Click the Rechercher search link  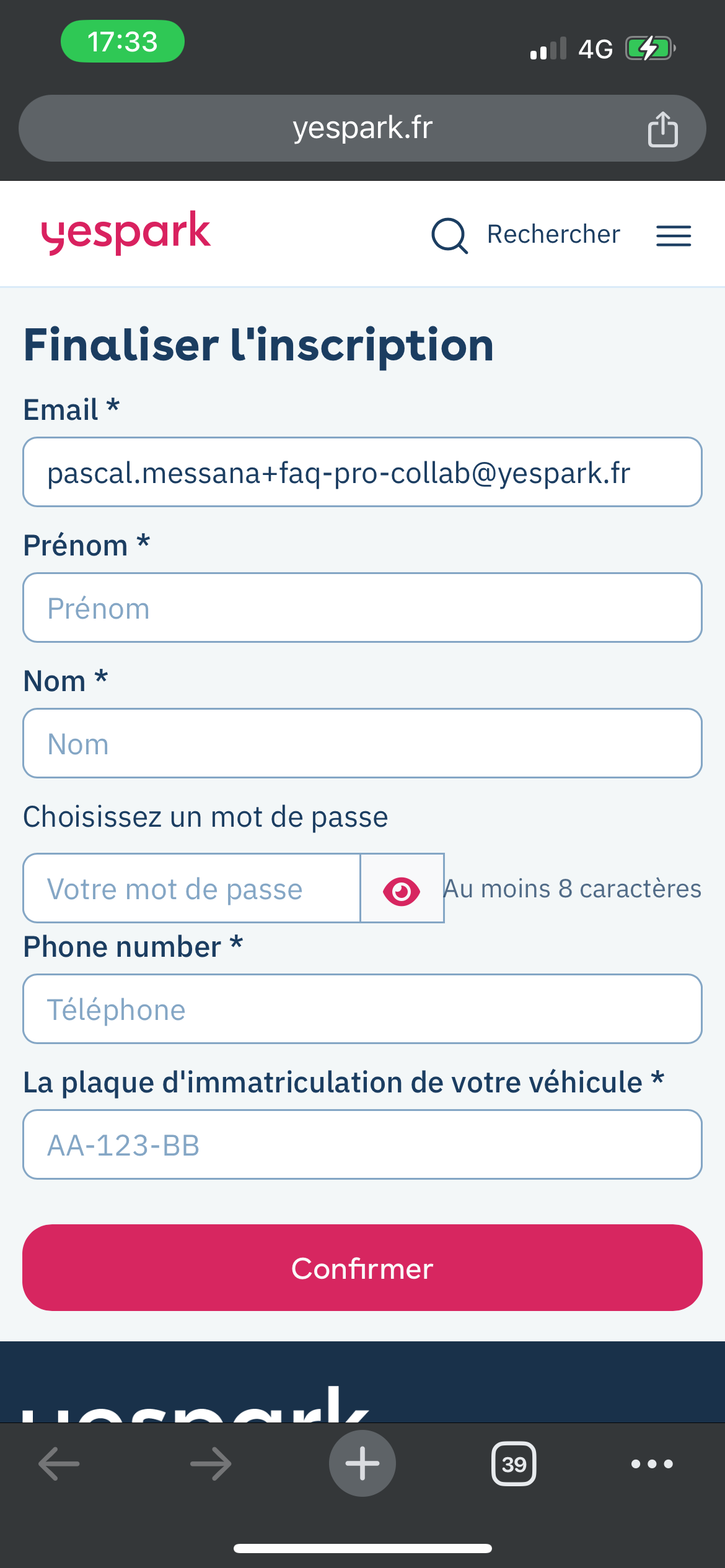click(x=553, y=235)
